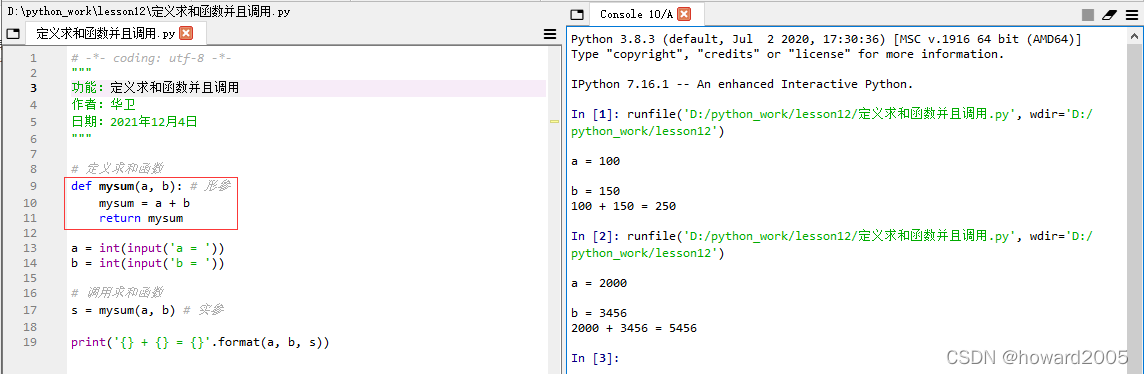Image resolution: width=1144 pixels, height=374 pixels.
Task: Close the 定义求和函数并且调用.py editor tab
Action: [x=186, y=34]
